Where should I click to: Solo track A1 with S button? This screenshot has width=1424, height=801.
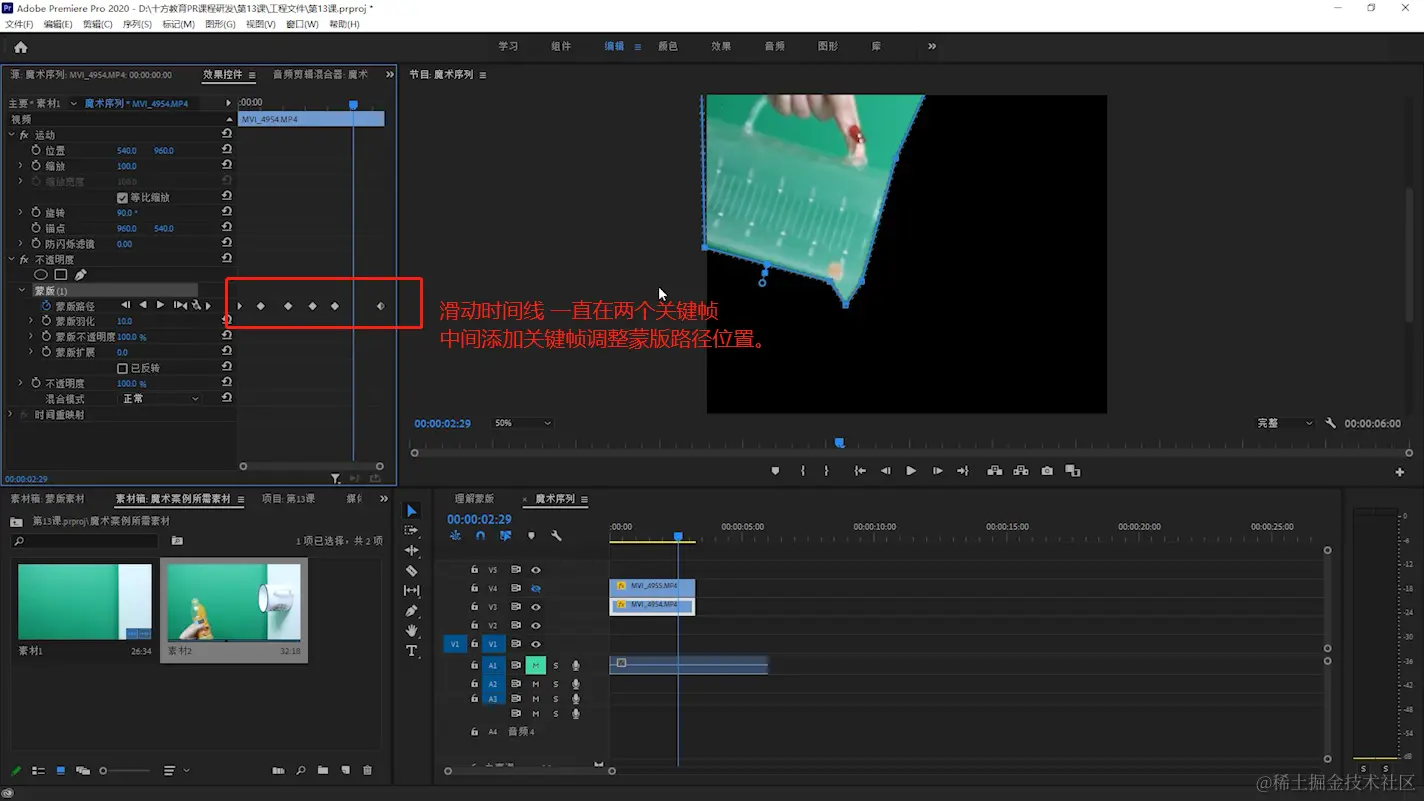coord(556,666)
